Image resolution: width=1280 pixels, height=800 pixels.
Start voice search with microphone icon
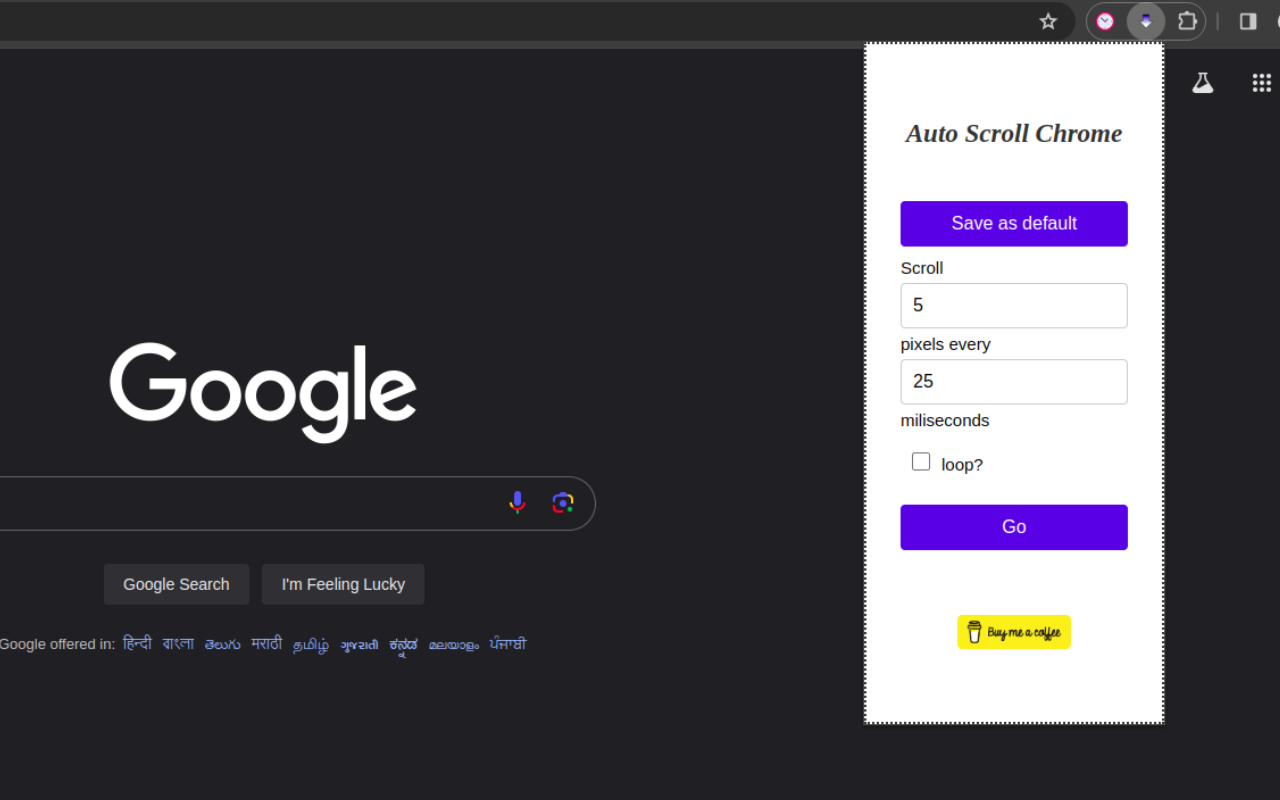pyautogui.click(x=517, y=503)
